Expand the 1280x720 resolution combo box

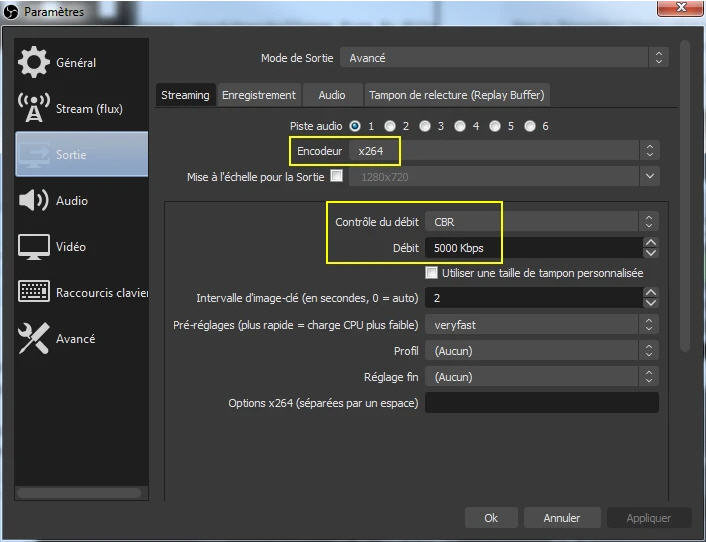coord(505,176)
